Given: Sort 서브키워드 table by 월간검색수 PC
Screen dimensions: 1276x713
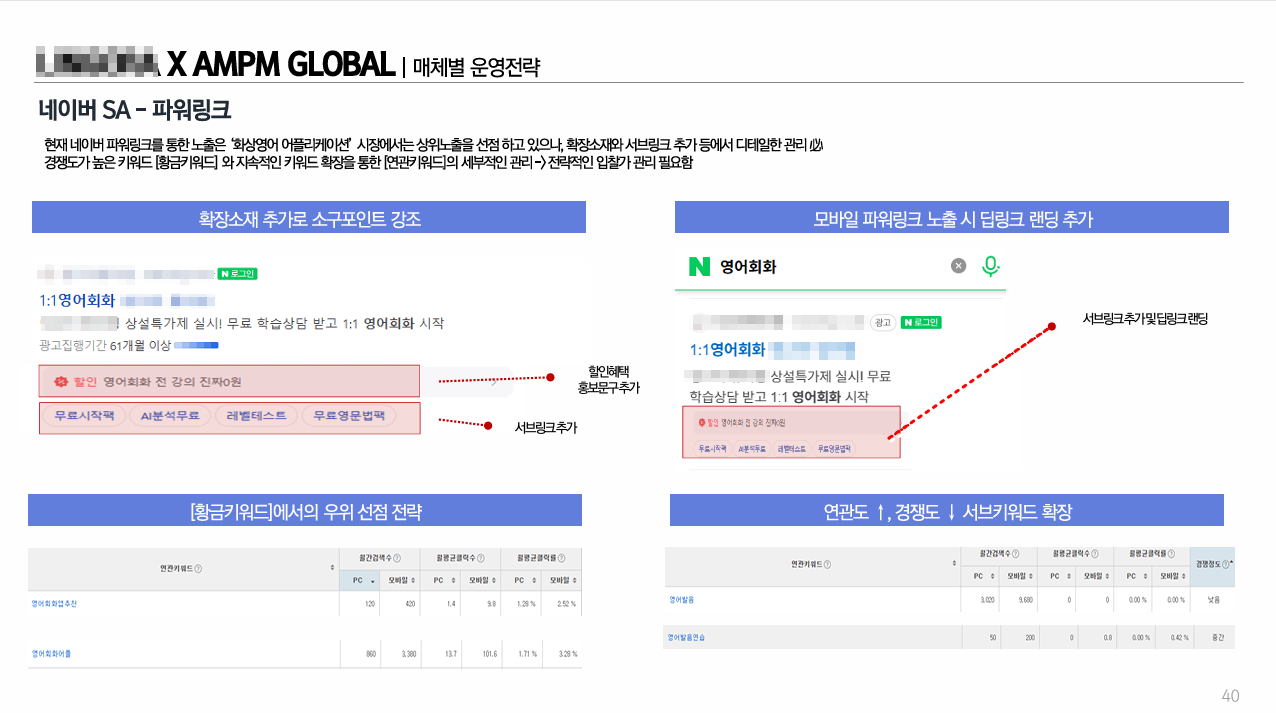Looking at the screenshot, I should tap(992, 576).
